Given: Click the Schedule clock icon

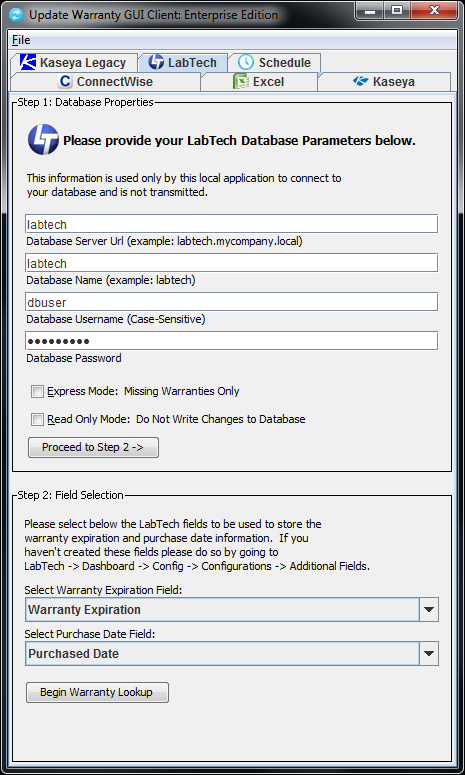Looking at the screenshot, I should click(246, 62).
